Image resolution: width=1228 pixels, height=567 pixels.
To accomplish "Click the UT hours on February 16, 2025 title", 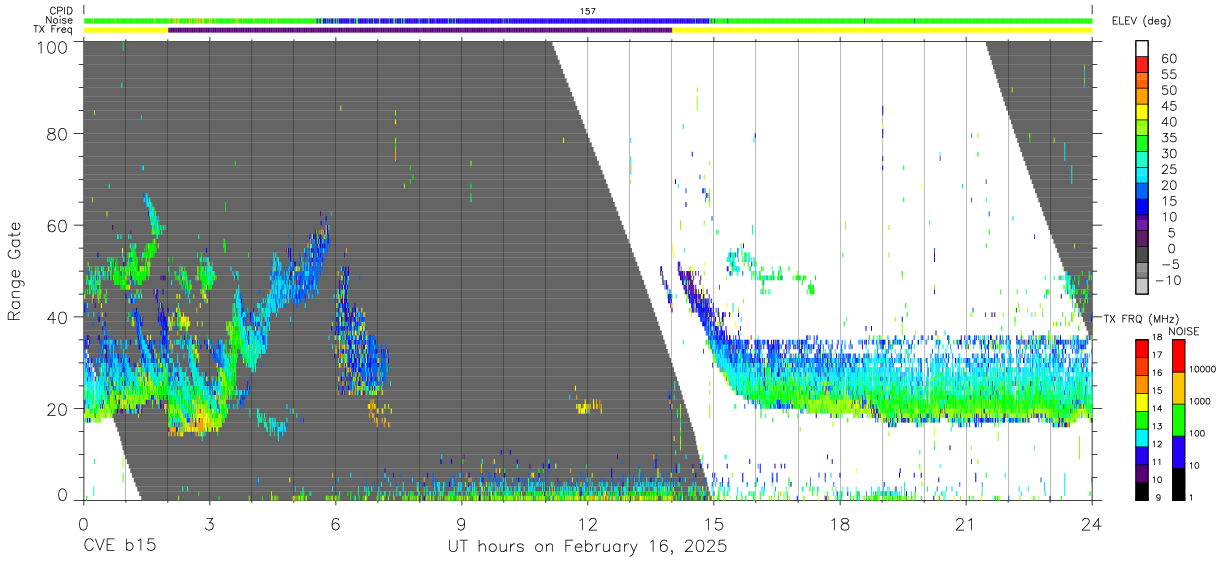I will (x=587, y=547).
